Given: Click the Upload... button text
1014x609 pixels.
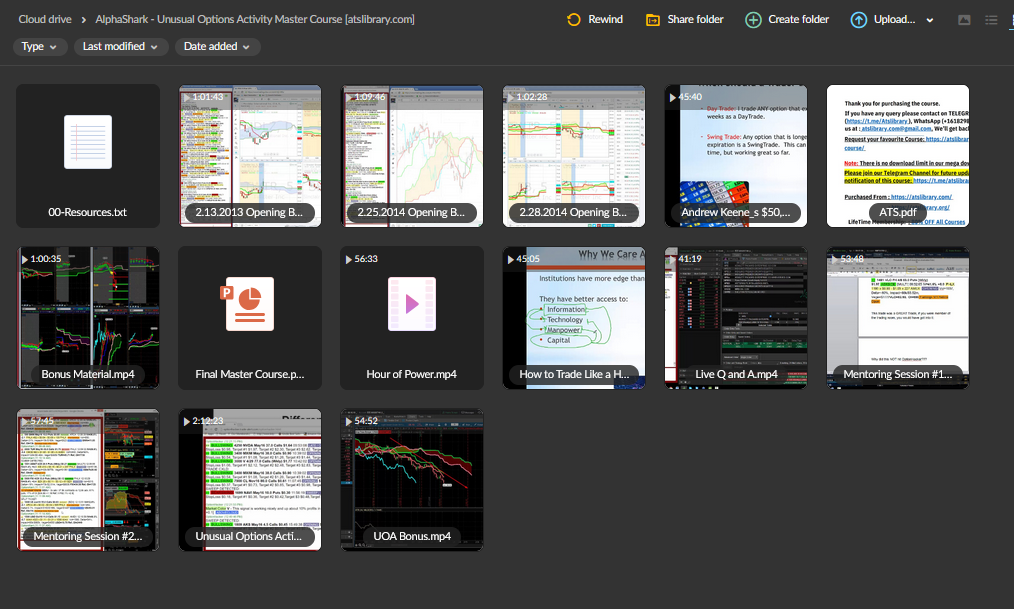Looking at the screenshot, I should coord(894,19).
